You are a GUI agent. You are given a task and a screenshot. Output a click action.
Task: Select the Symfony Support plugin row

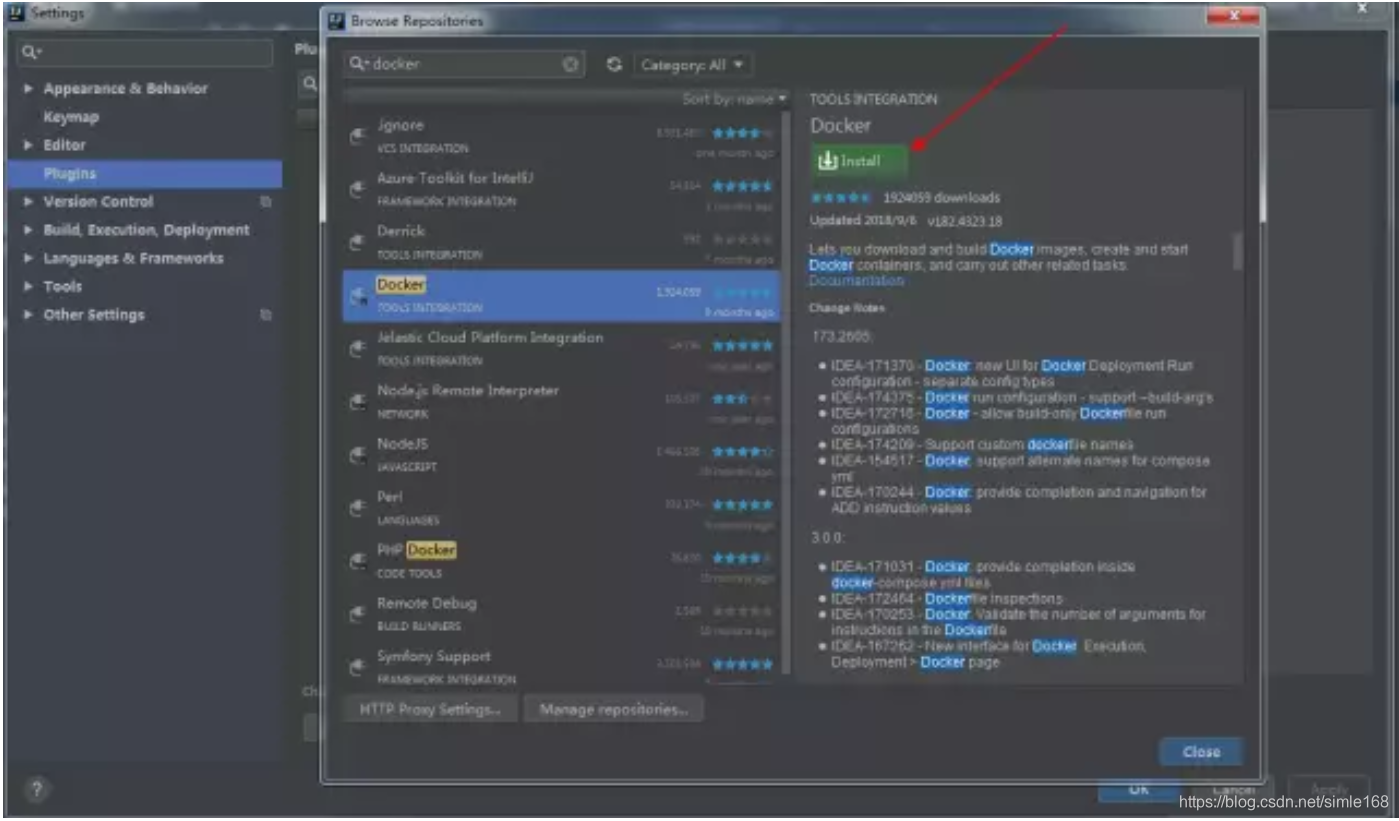(x=561, y=664)
